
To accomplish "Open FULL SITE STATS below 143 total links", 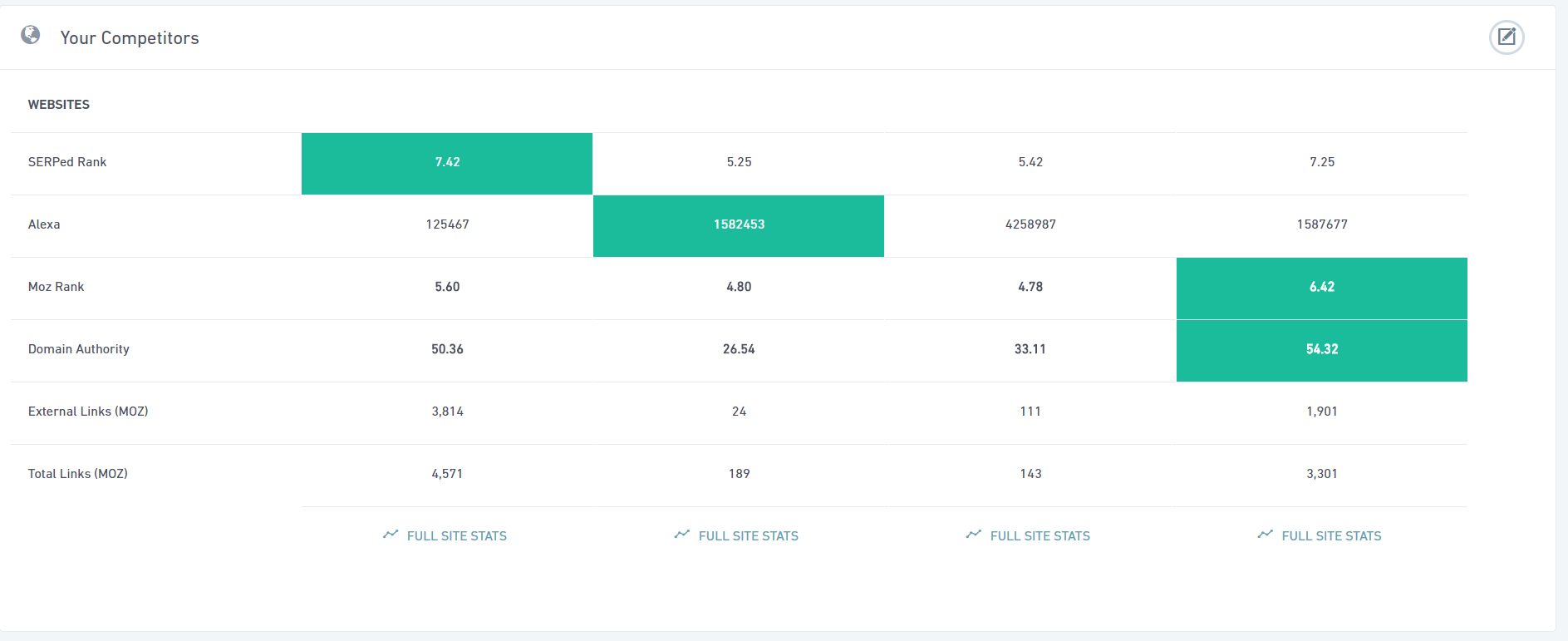I will coord(1030,536).
